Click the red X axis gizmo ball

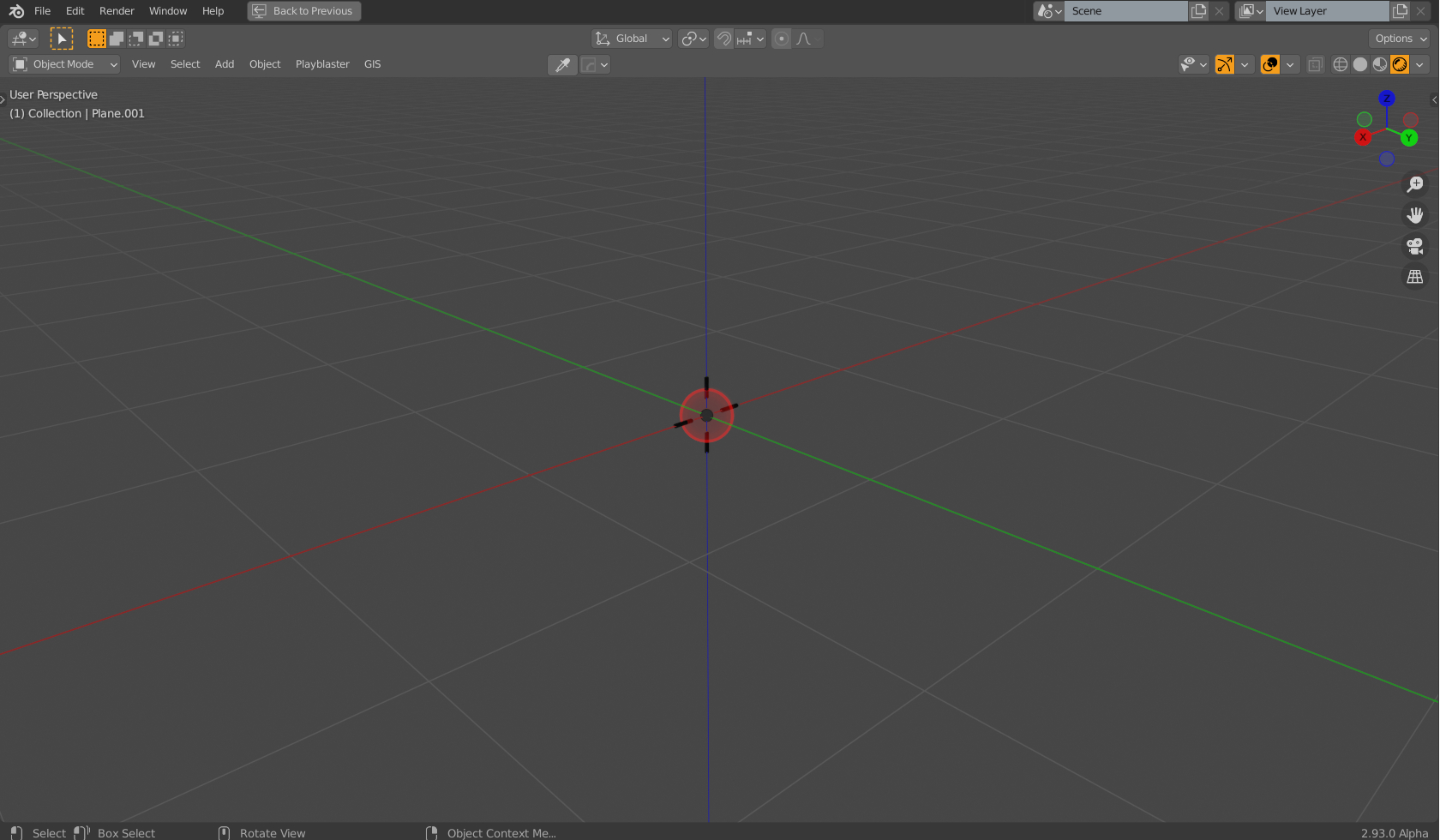(x=1363, y=137)
